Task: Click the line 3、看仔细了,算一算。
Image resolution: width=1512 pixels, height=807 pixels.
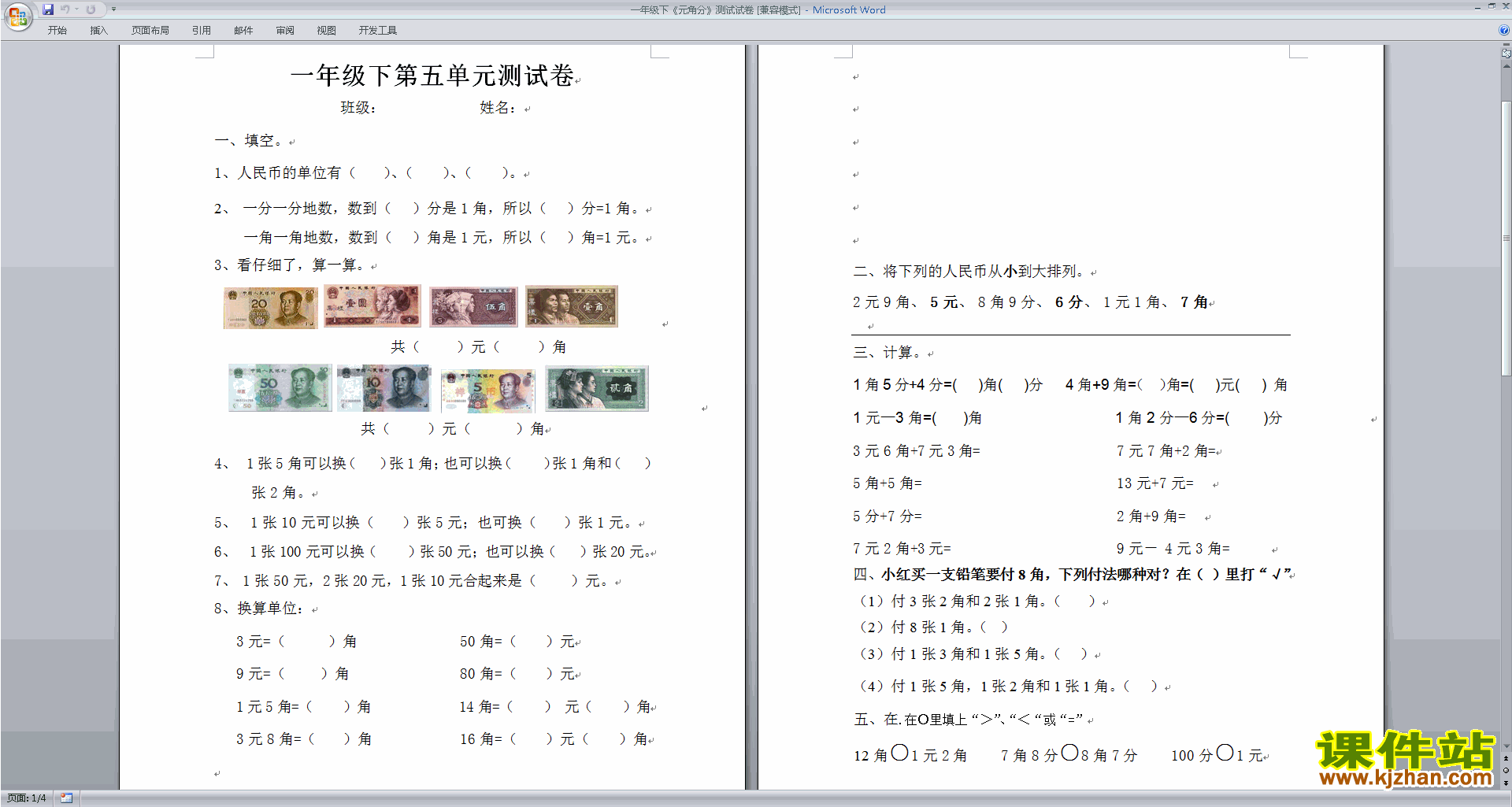Action: [291, 265]
